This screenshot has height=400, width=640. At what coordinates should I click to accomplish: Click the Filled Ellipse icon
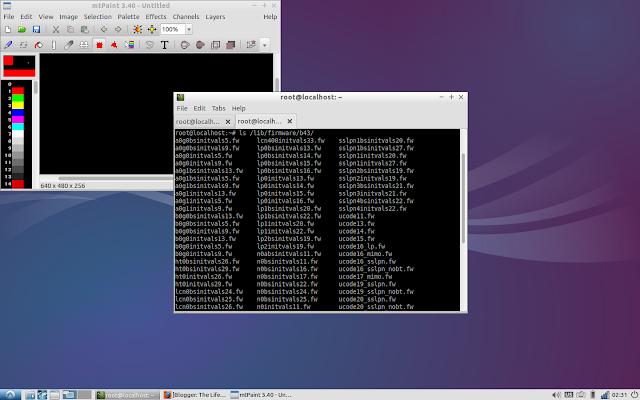click(x=200, y=45)
